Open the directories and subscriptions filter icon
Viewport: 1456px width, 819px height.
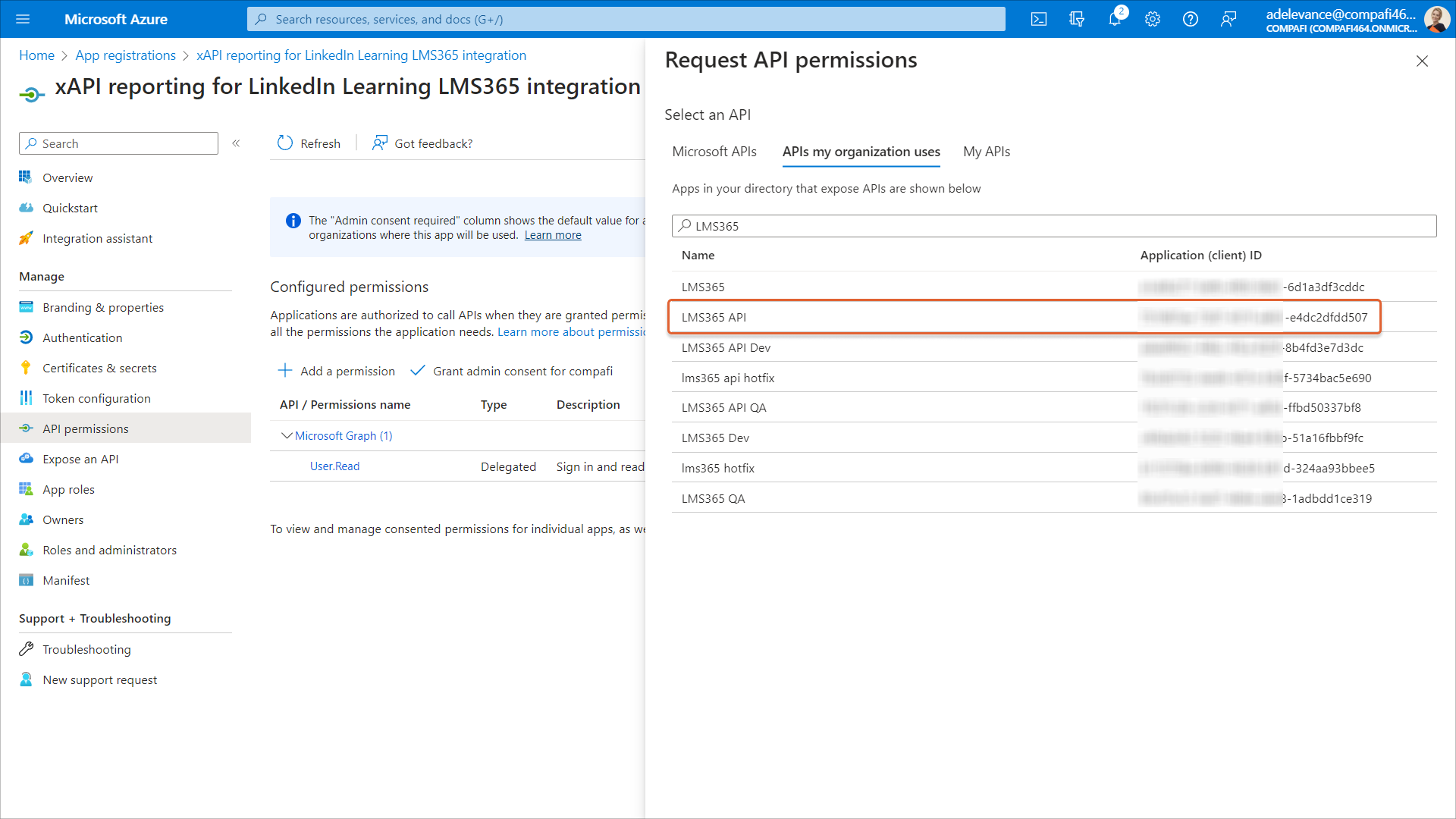click(x=1077, y=19)
